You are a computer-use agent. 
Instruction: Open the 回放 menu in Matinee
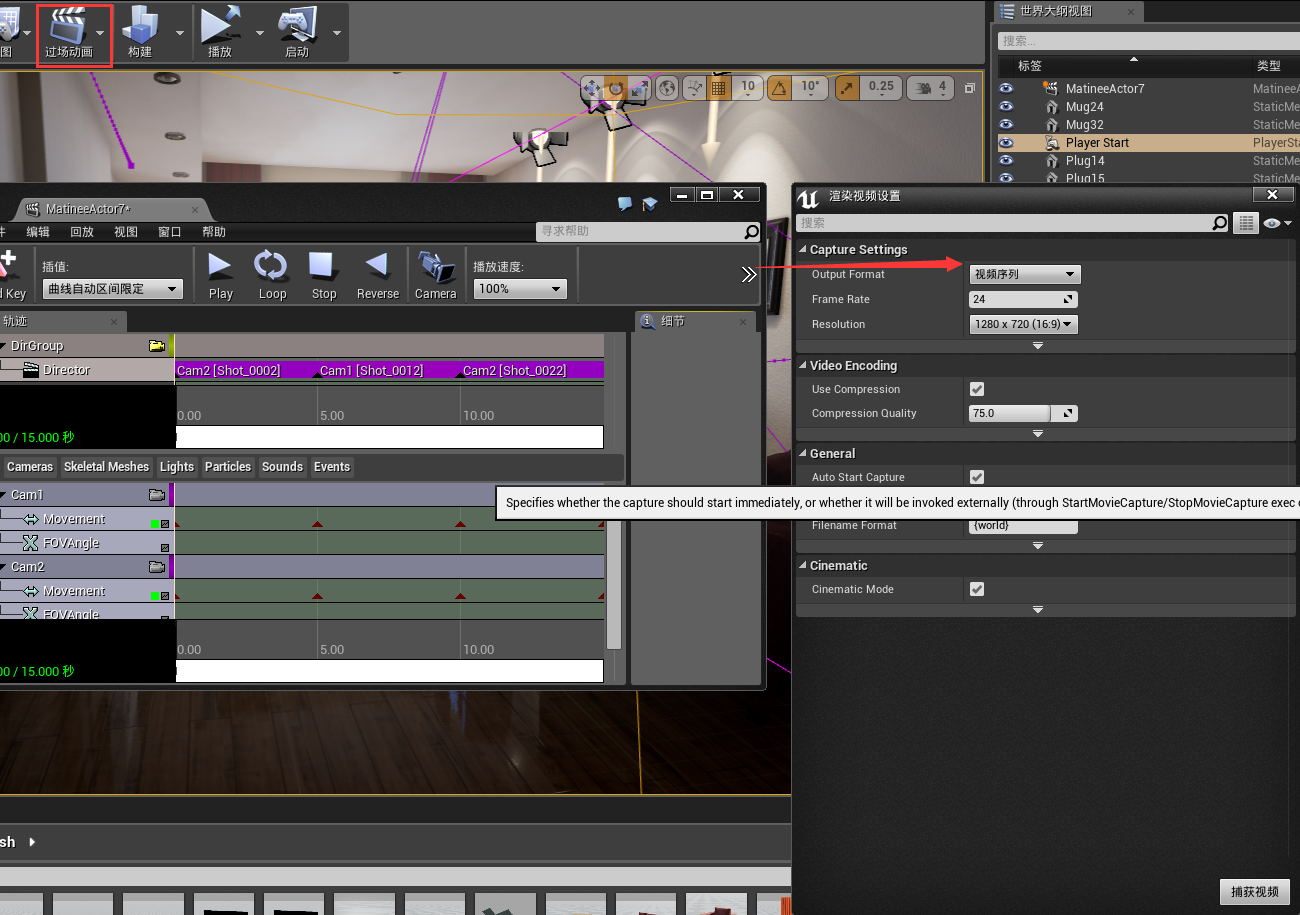tap(82, 232)
